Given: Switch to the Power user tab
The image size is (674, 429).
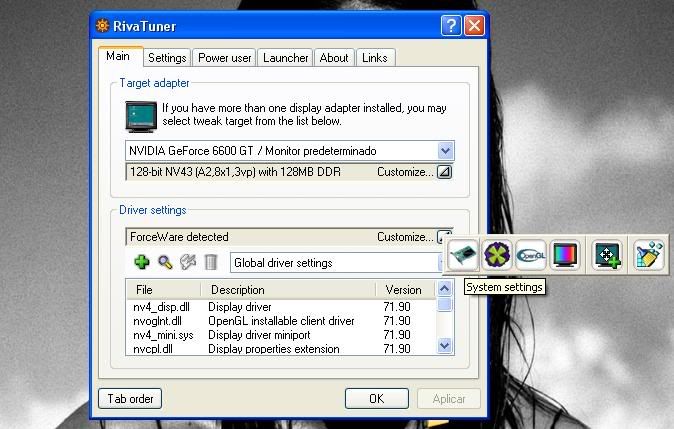Looking at the screenshot, I should pyautogui.click(x=224, y=58).
